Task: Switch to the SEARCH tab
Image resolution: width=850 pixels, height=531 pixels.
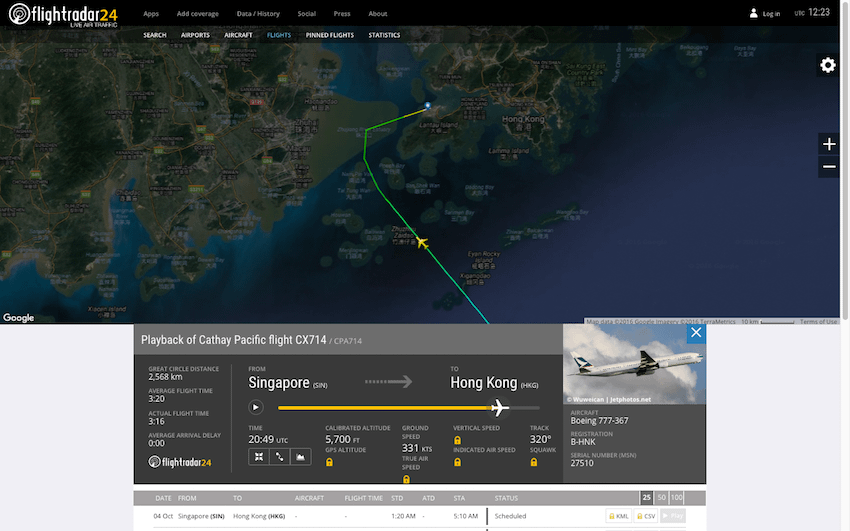Action: [x=155, y=35]
